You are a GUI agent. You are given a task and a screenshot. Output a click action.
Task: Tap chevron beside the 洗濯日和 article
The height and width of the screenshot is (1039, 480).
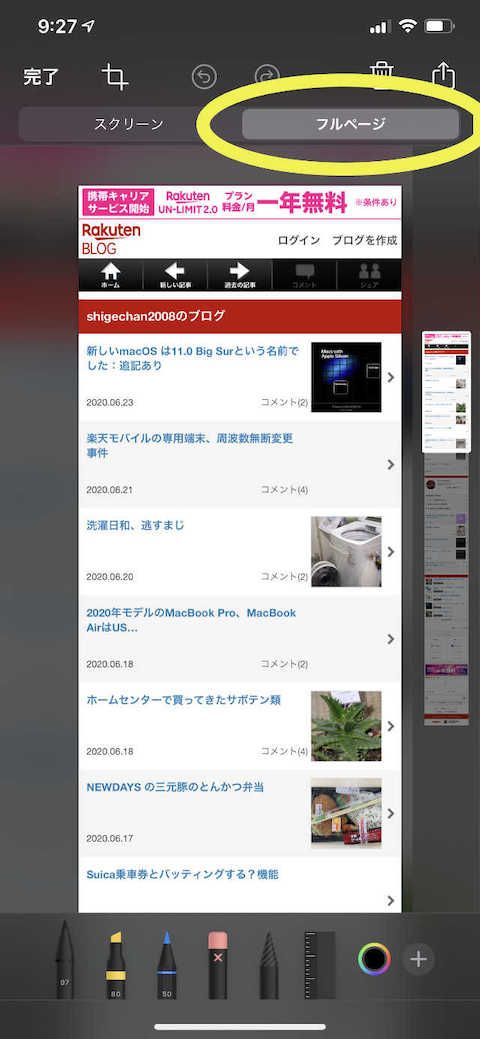tap(390, 551)
